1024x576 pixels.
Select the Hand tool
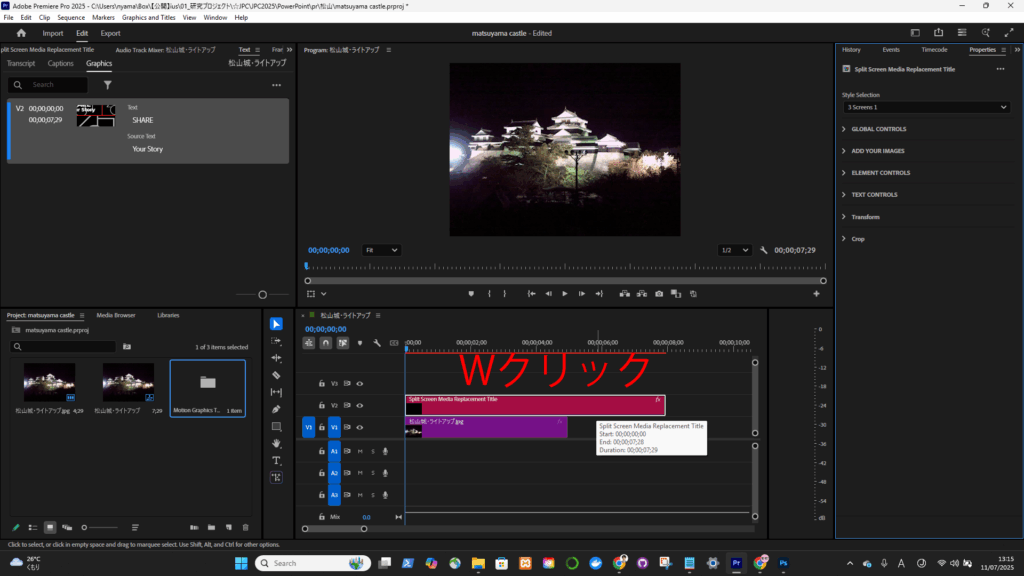pyautogui.click(x=276, y=443)
